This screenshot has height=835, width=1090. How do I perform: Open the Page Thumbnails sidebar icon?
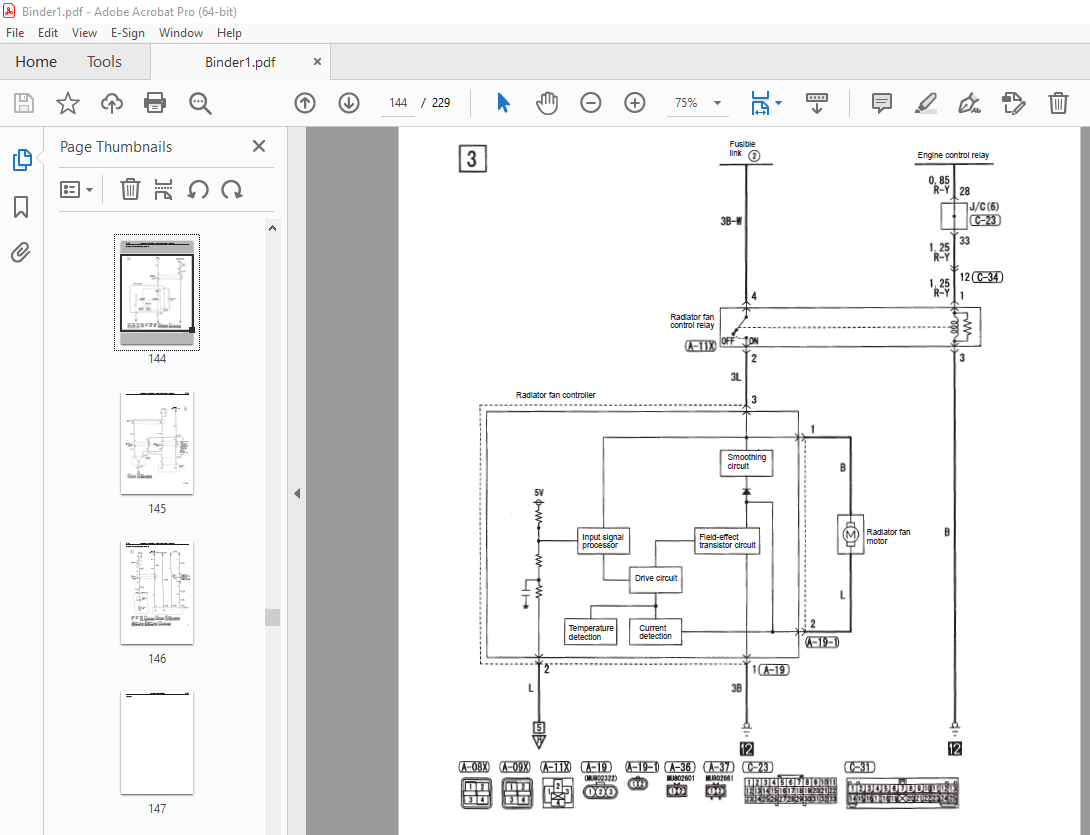(x=22, y=160)
